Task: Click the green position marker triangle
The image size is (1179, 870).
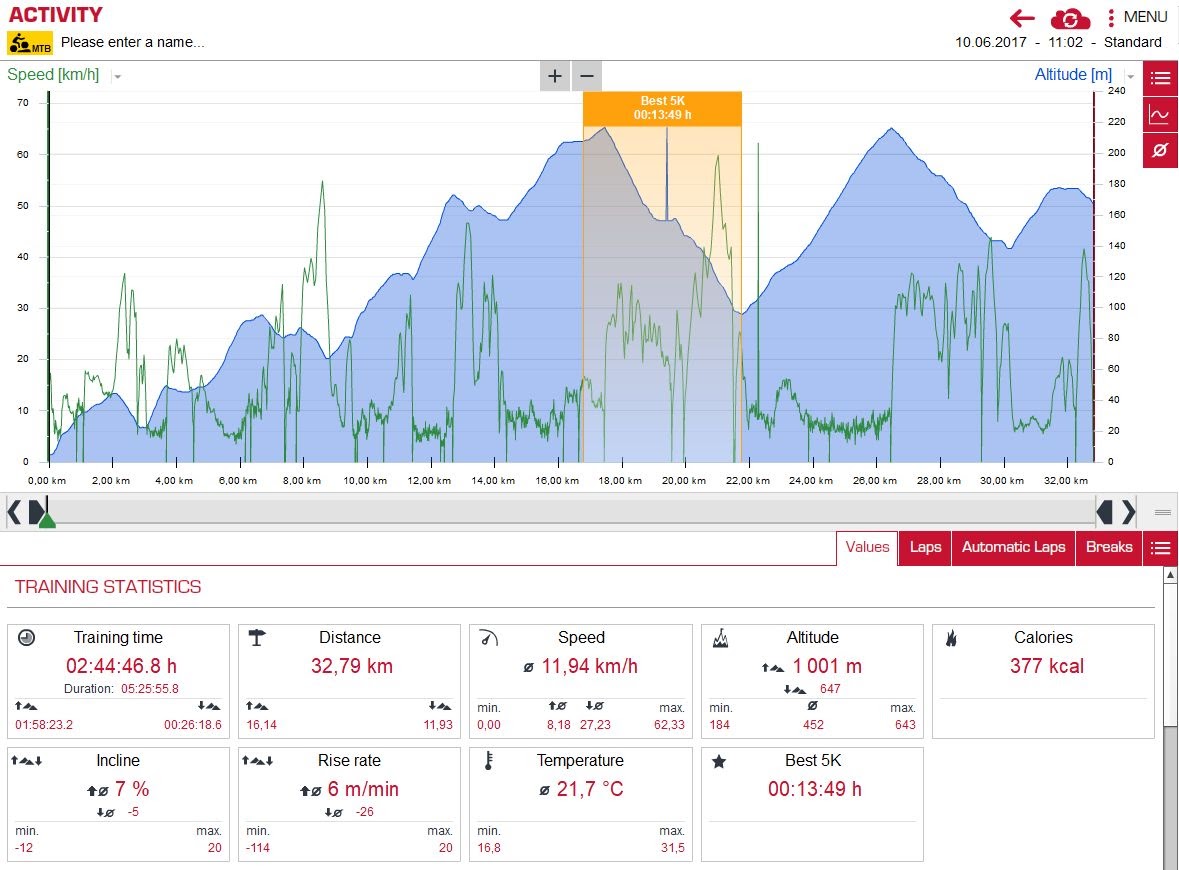Action: [47, 520]
